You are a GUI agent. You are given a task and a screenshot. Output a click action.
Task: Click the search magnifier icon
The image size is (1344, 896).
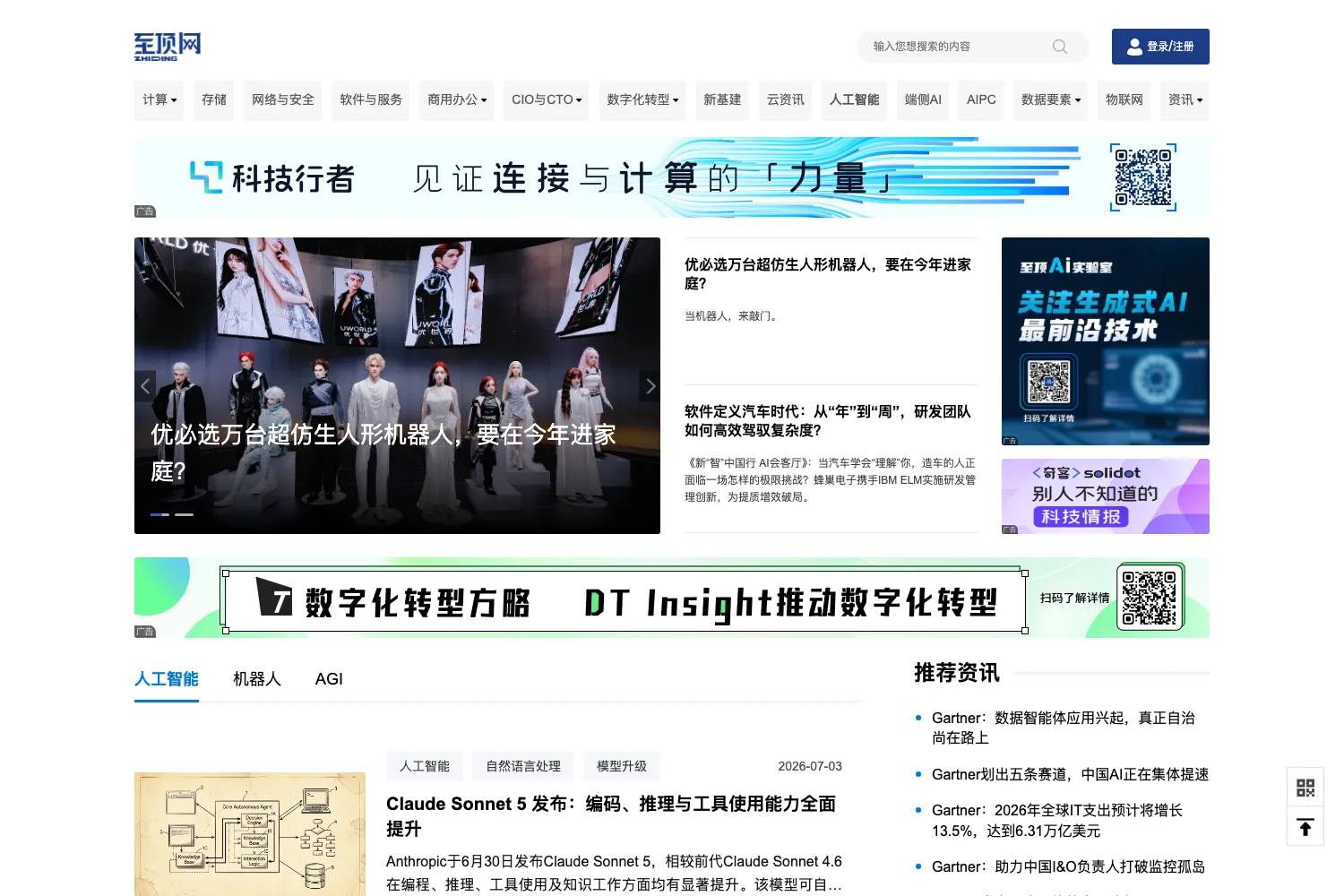(x=1060, y=47)
